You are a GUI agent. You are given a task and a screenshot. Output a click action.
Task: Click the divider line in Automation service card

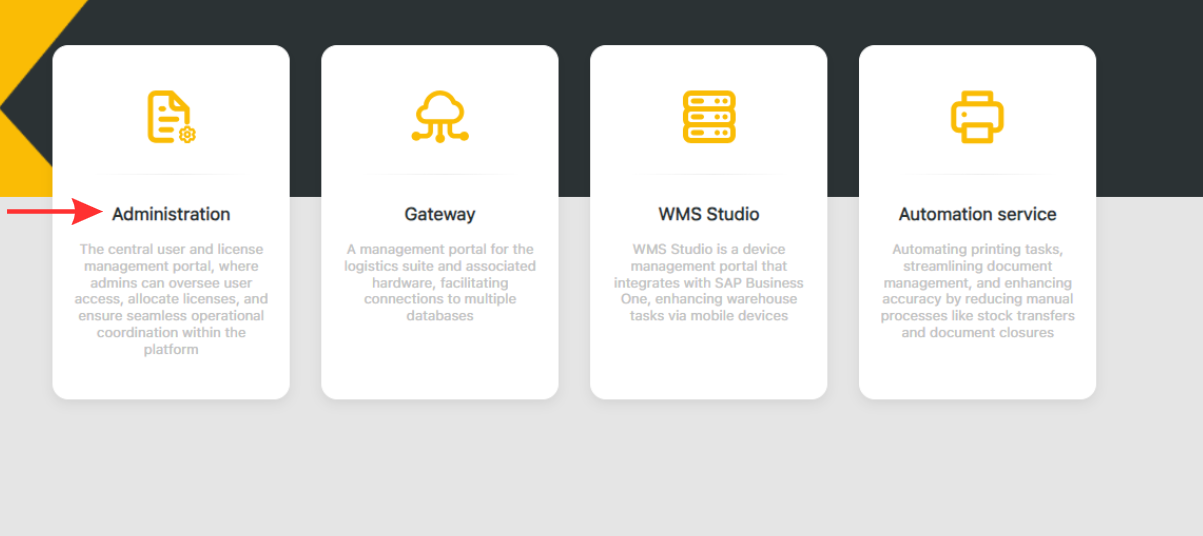[x=977, y=175]
